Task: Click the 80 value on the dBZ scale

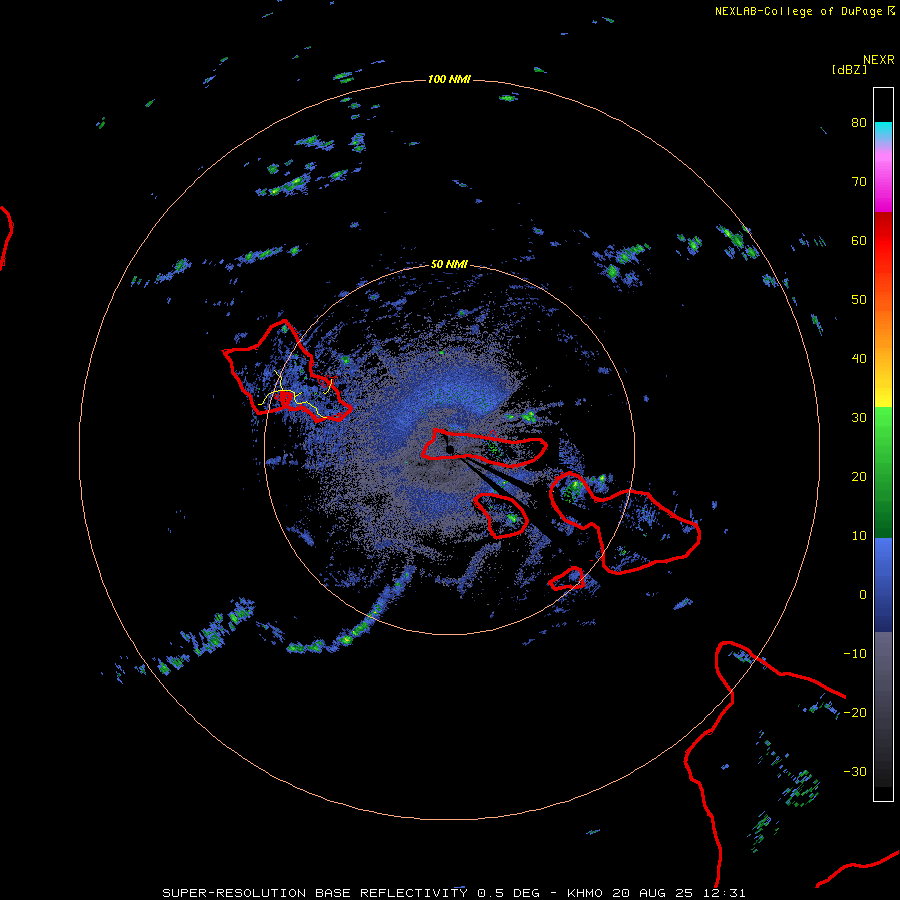Action: click(x=859, y=123)
